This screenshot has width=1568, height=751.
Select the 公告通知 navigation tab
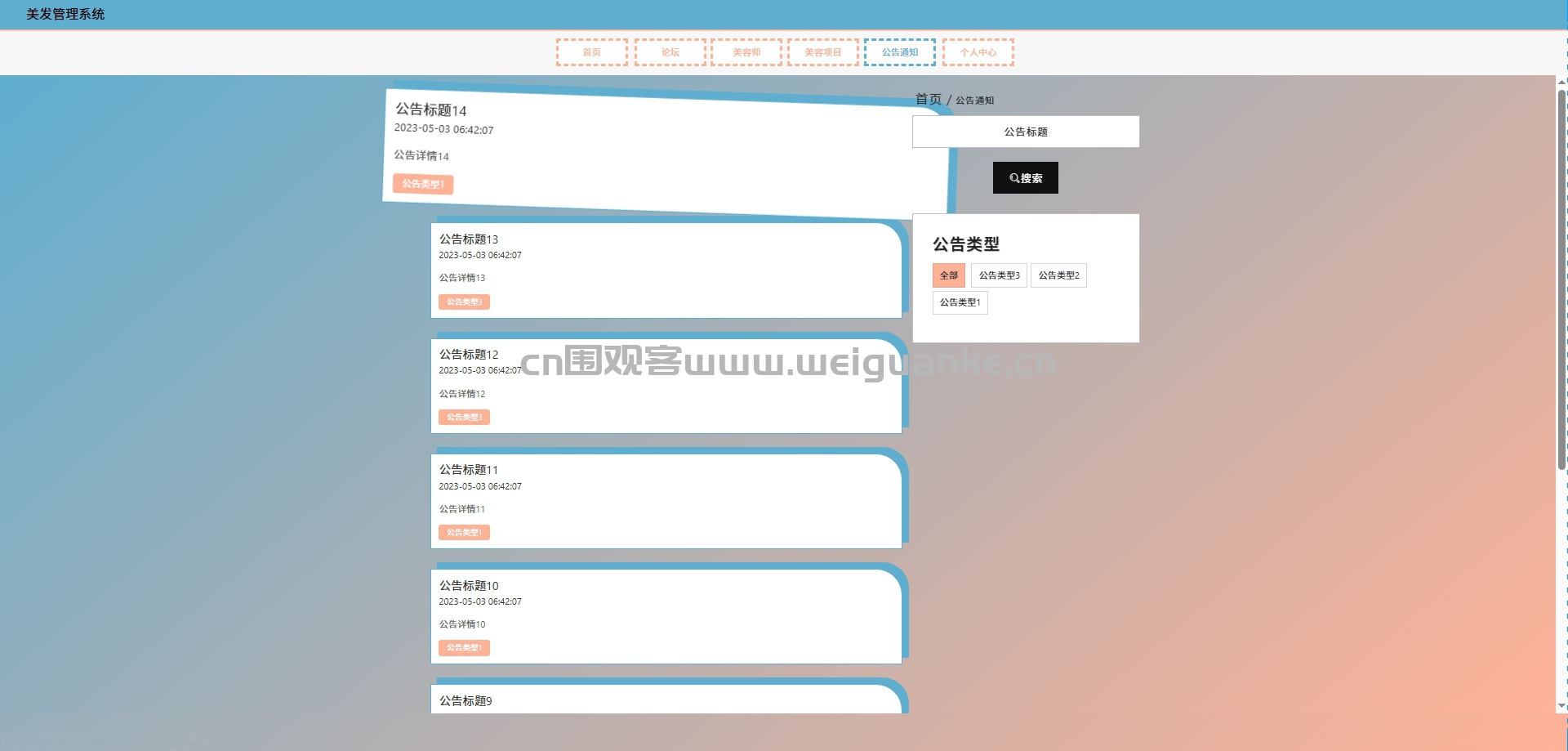pos(900,52)
